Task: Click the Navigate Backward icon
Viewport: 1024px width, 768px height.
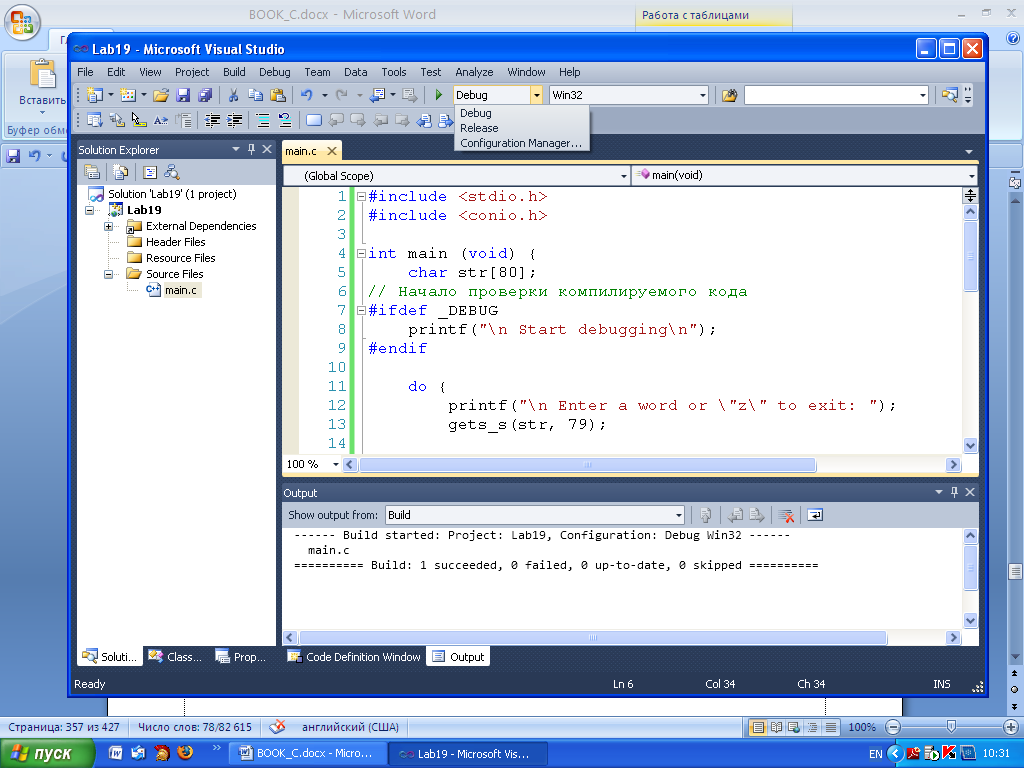Action: coord(377,95)
